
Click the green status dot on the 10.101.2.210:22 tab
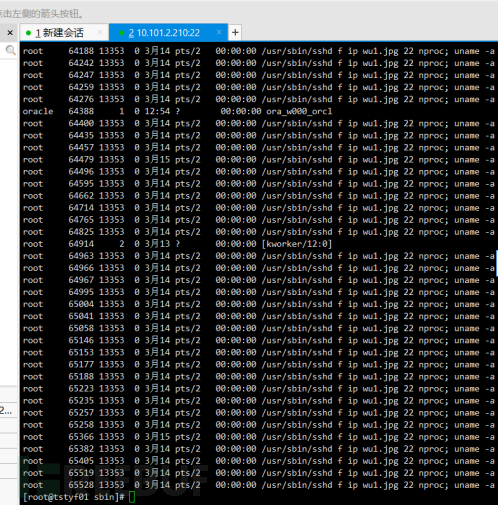tap(122, 33)
